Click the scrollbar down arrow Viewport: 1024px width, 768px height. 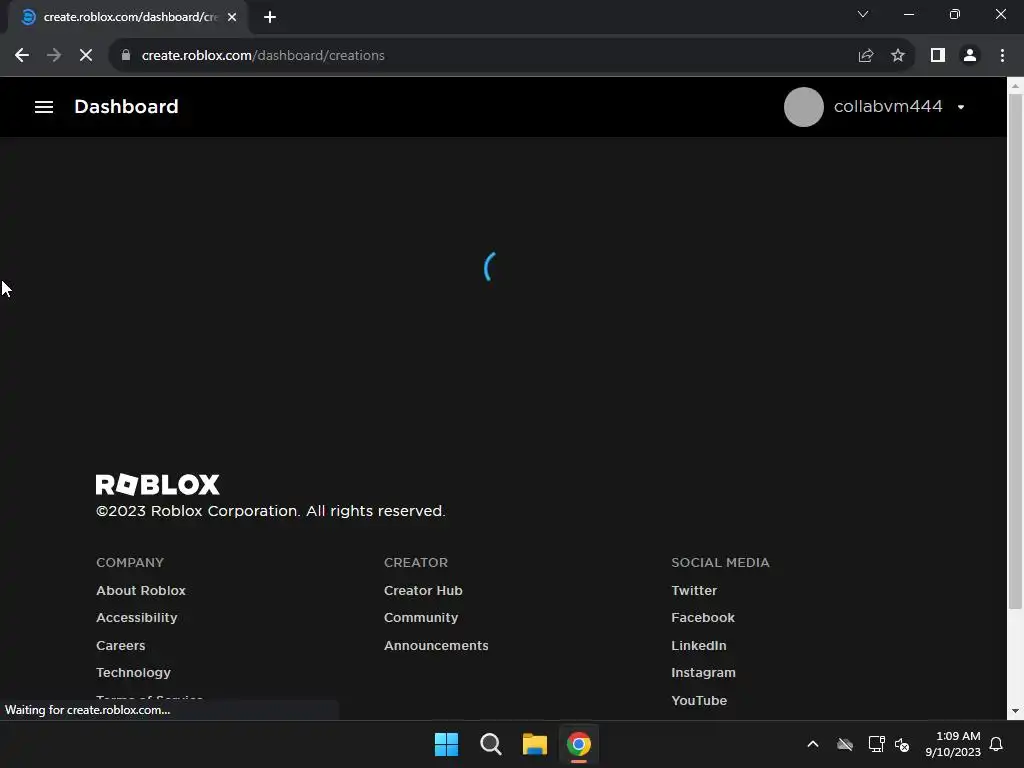1015,711
